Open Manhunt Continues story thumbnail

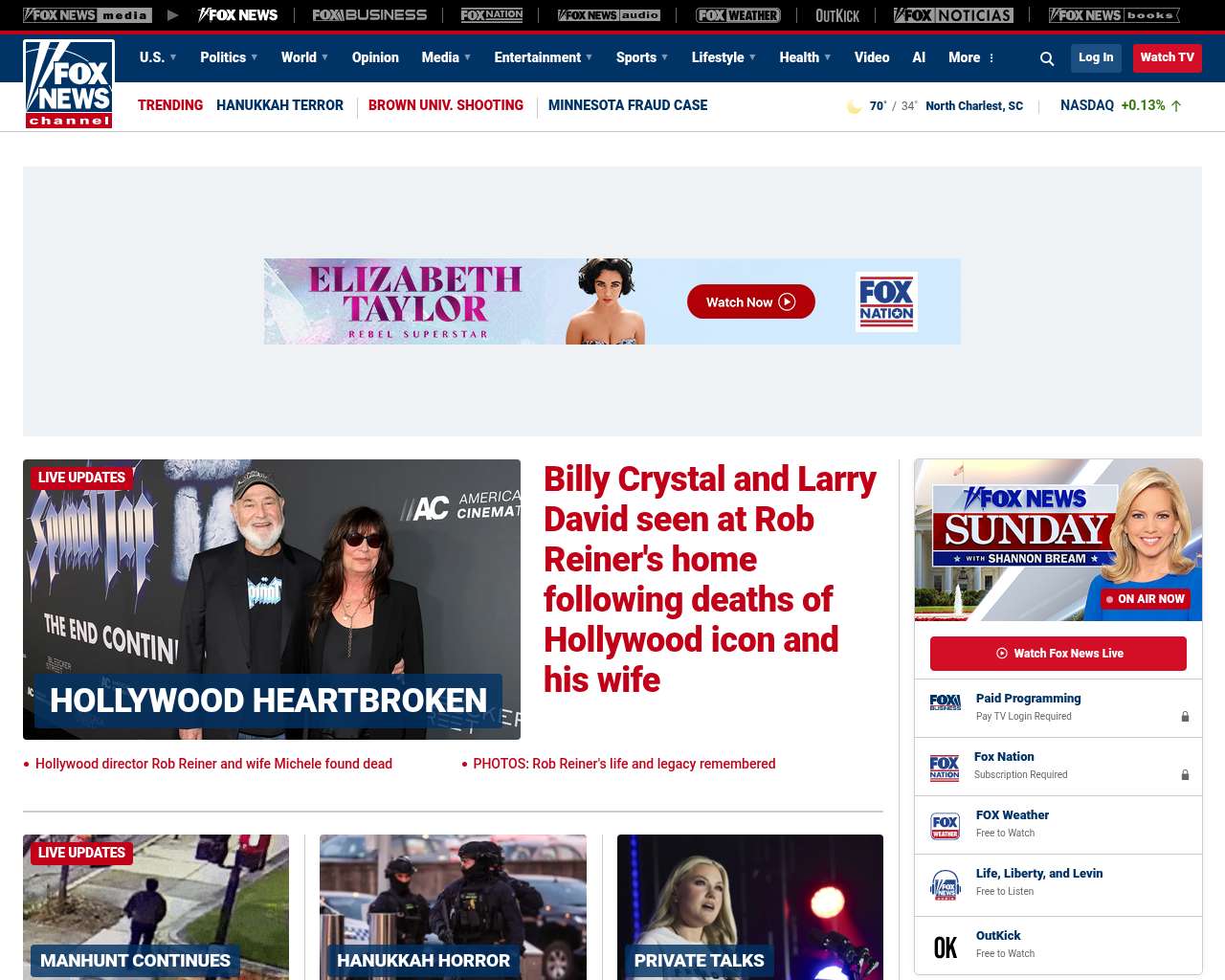(x=156, y=907)
